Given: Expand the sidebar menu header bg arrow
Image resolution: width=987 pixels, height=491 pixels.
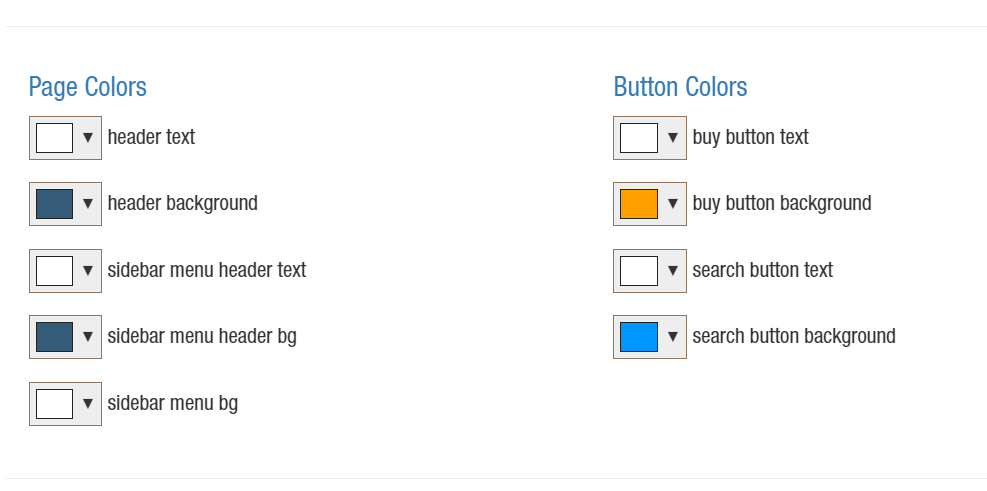Looking at the screenshot, I should (x=88, y=337).
